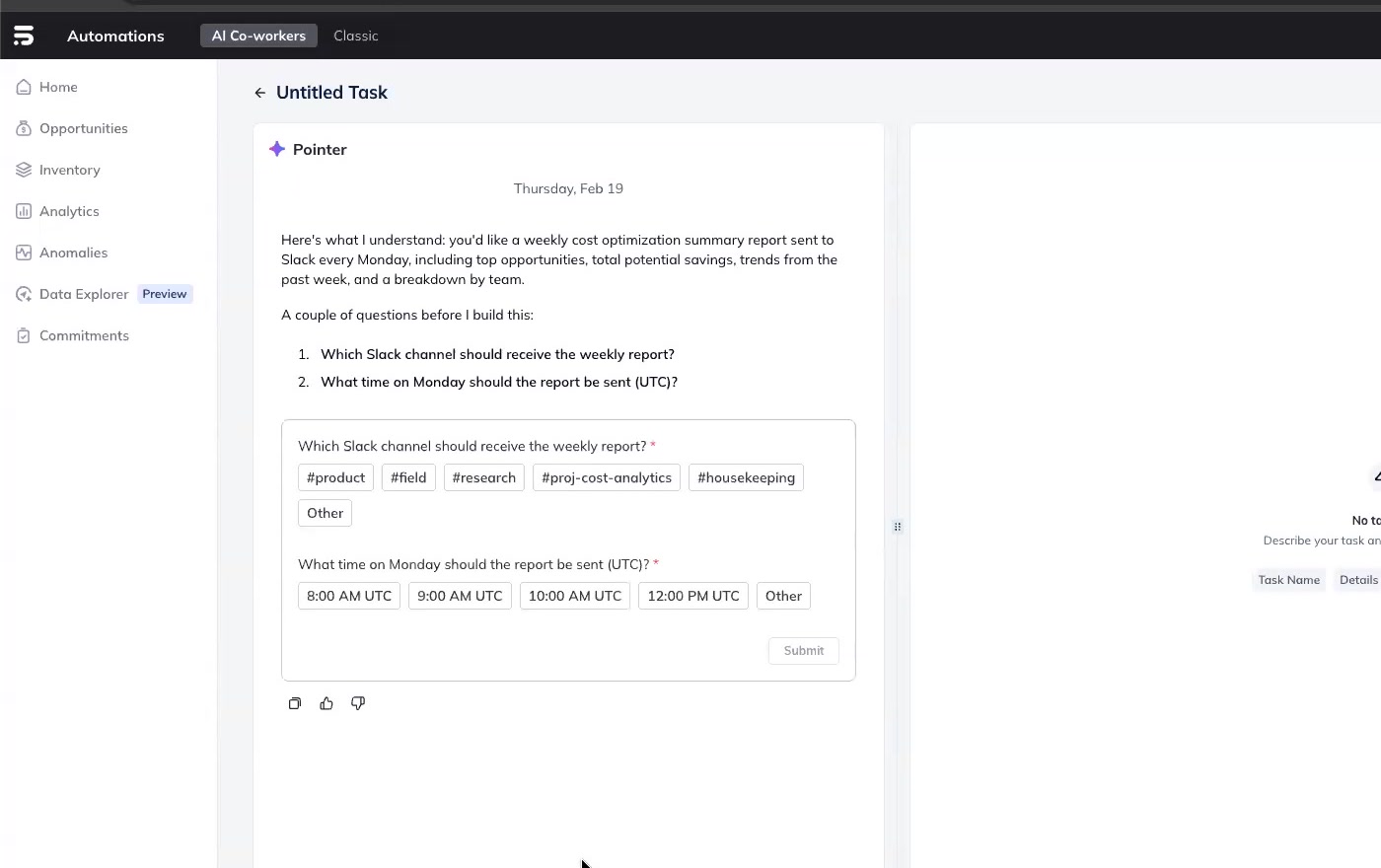Select 9:00 AM UTC as the send time

[x=460, y=596]
